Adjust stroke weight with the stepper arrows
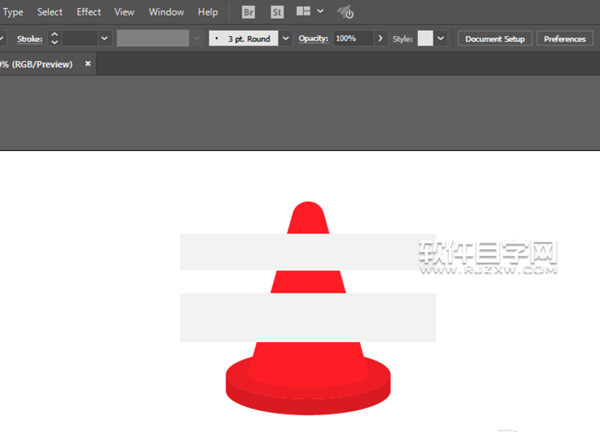This screenshot has width=600, height=432. (x=54, y=38)
